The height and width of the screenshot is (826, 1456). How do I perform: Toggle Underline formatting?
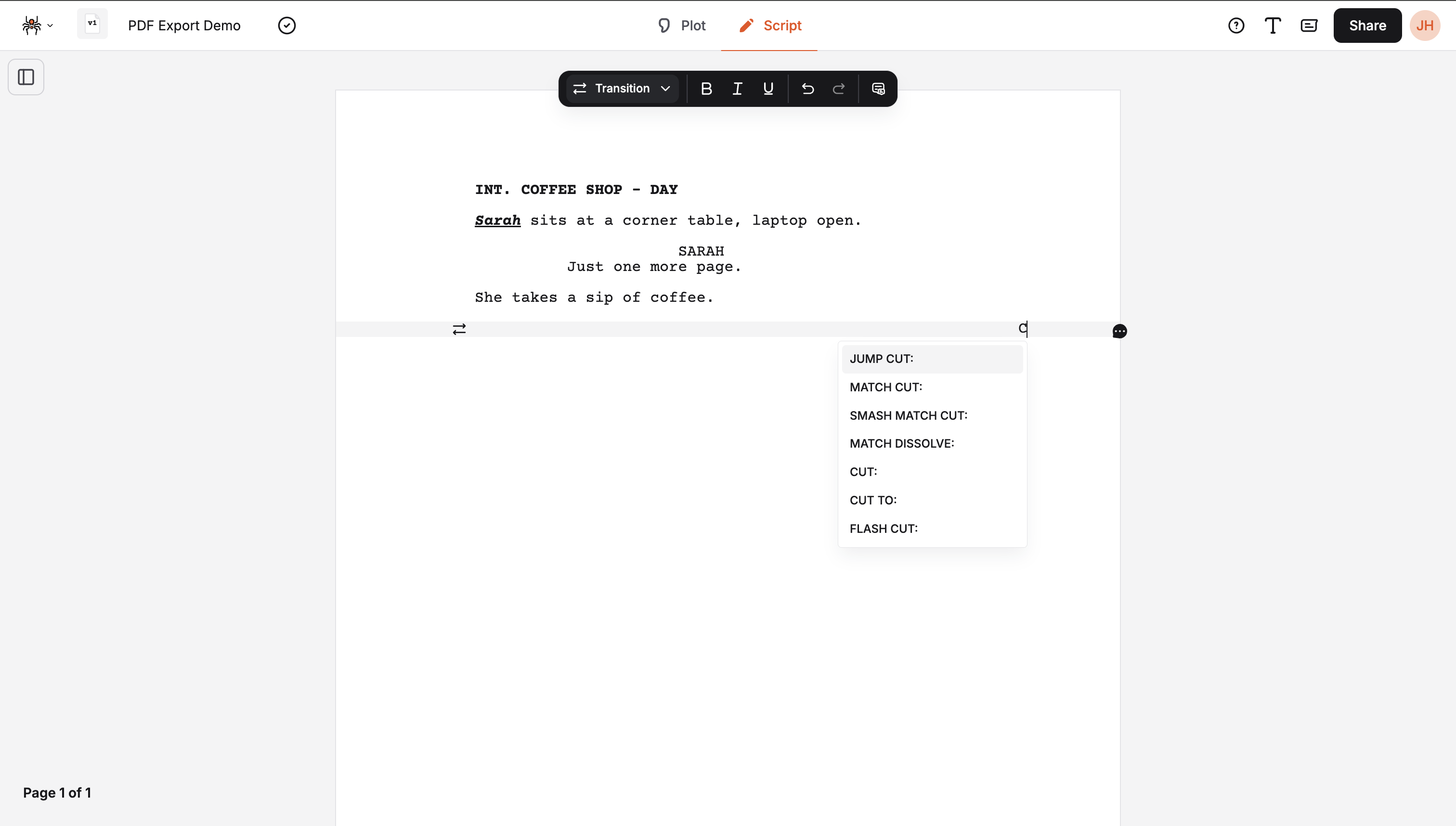[x=768, y=89]
